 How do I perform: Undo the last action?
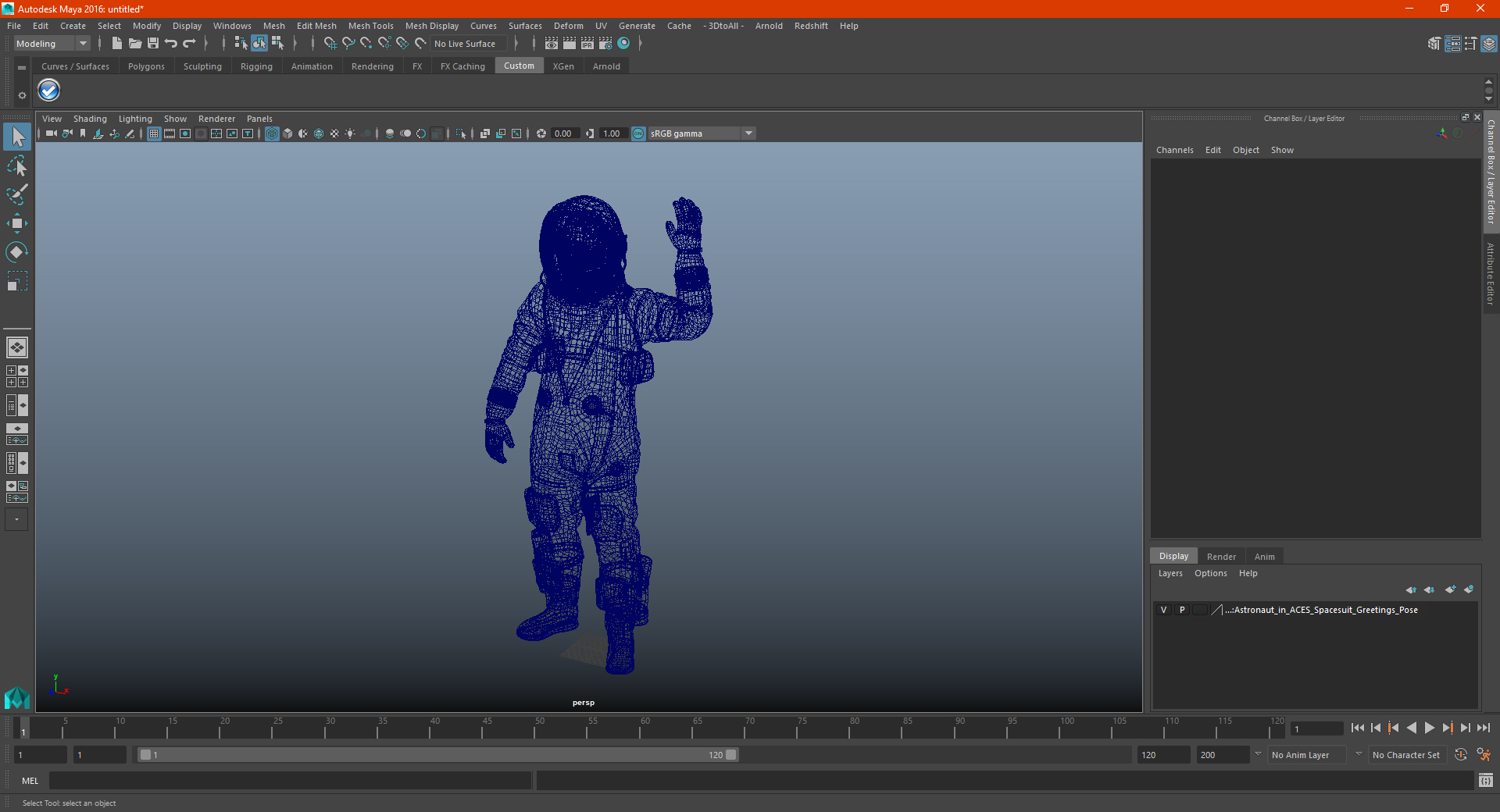[x=171, y=44]
